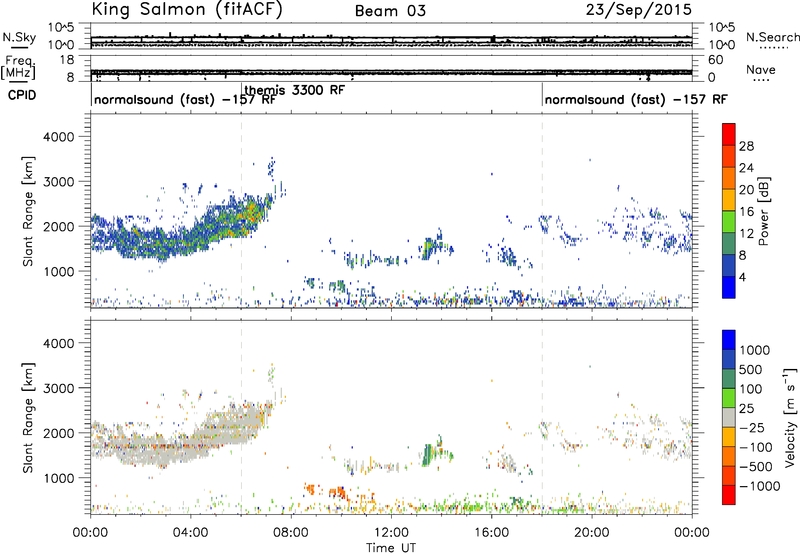Click the date '23/Sep/2015'

[x=639, y=10]
